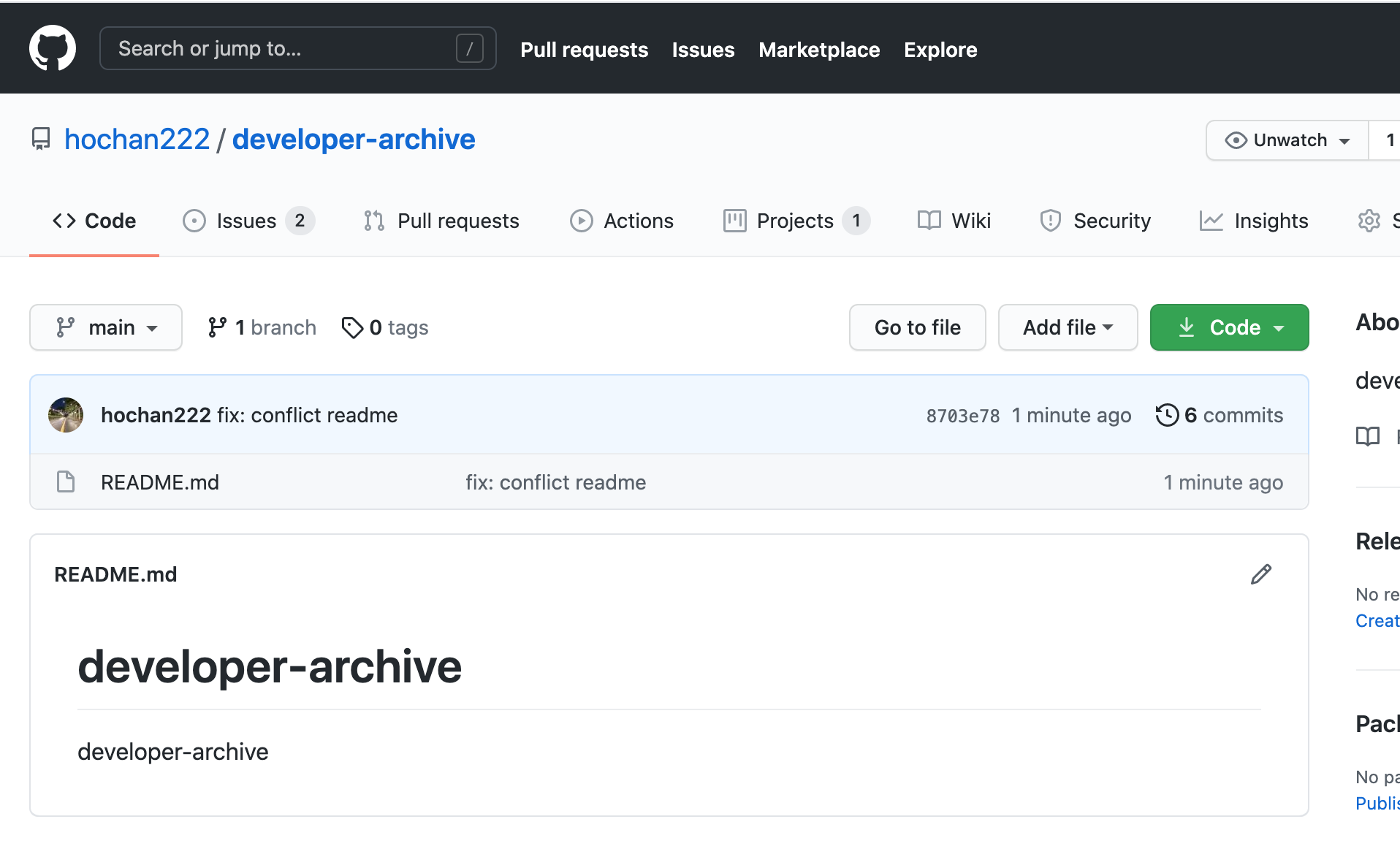Viewport: 1400px width, 849px height.
Task: Click the Projects count badge 1
Action: click(x=856, y=221)
